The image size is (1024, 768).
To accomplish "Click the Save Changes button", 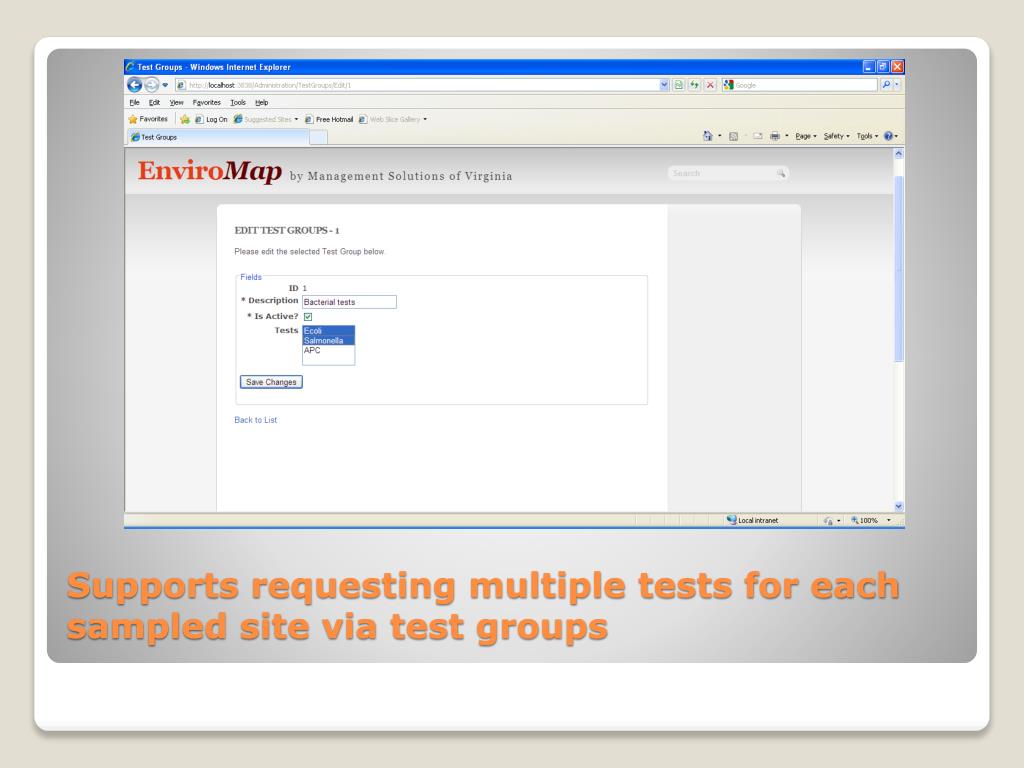I will (x=271, y=382).
